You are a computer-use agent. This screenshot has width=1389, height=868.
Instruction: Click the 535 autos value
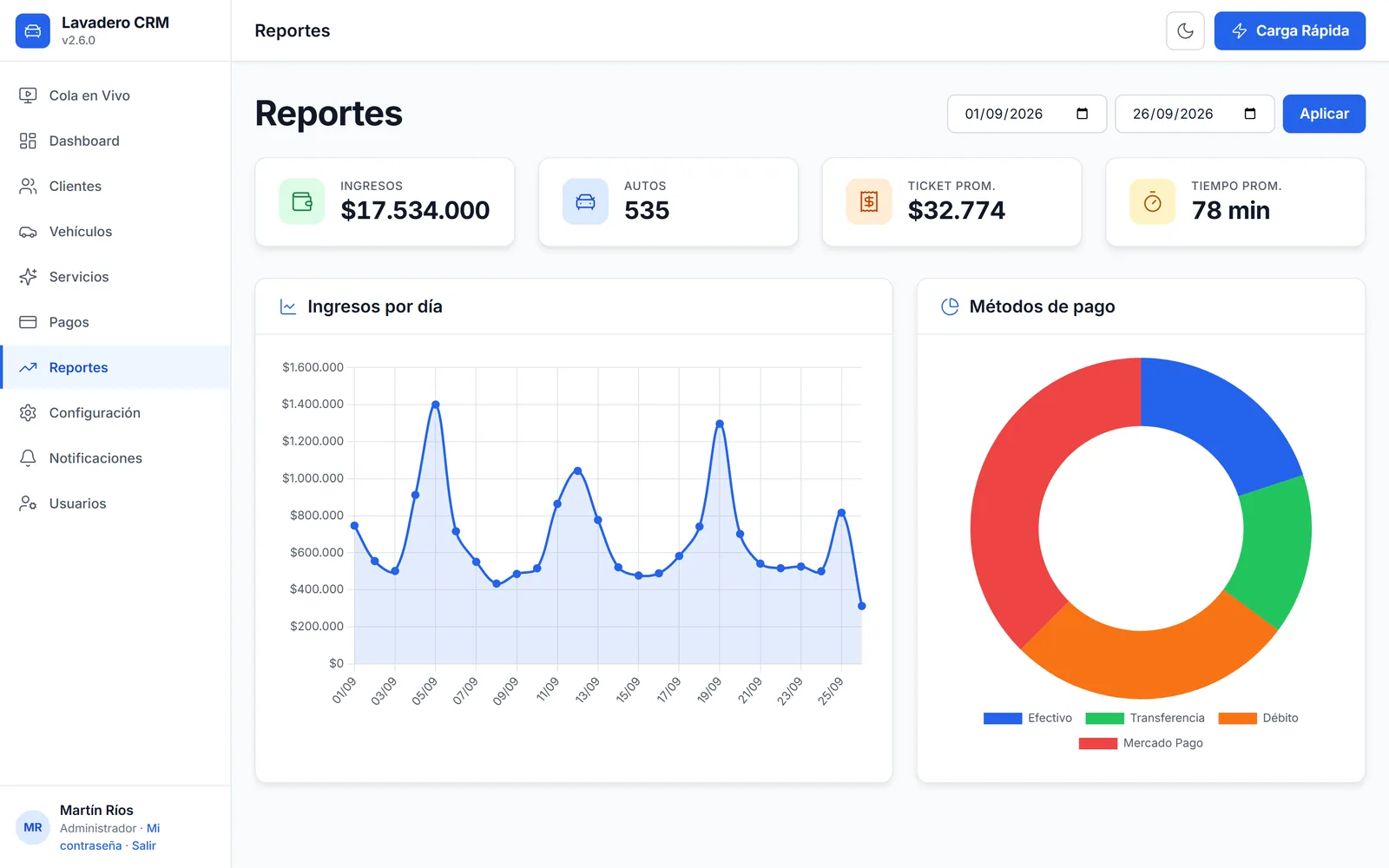pyautogui.click(x=647, y=210)
